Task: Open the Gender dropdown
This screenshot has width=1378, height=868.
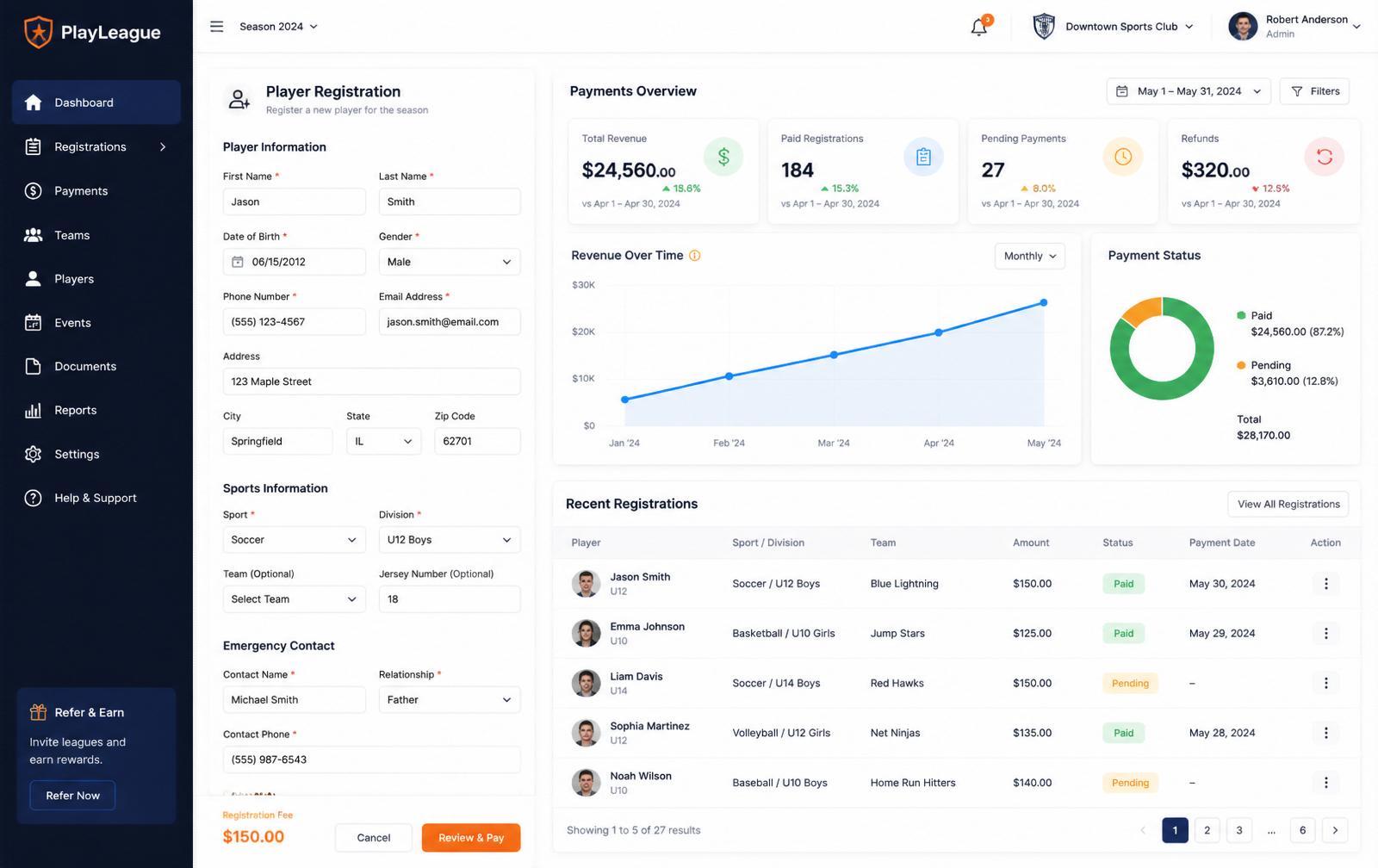Action: 450,262
